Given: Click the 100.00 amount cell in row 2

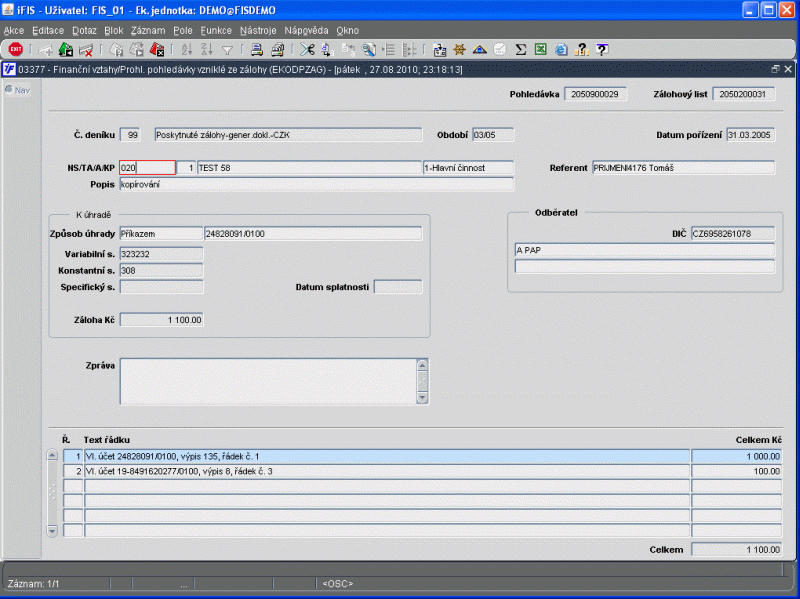Looking at the screenshot, I should 737,471.
